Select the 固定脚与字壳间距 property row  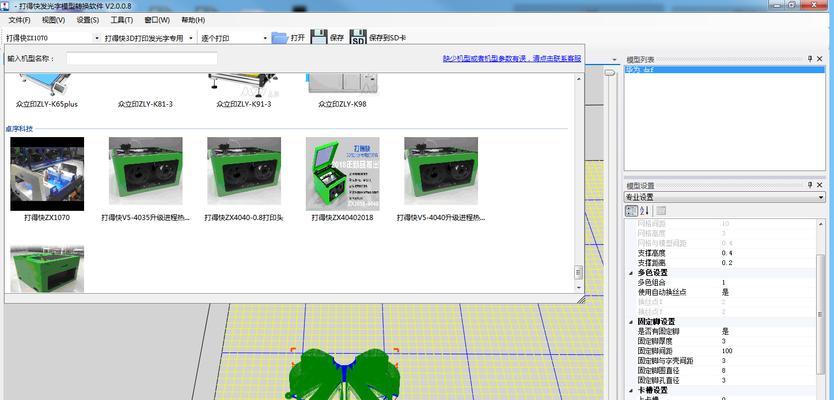tap(721, 361)
